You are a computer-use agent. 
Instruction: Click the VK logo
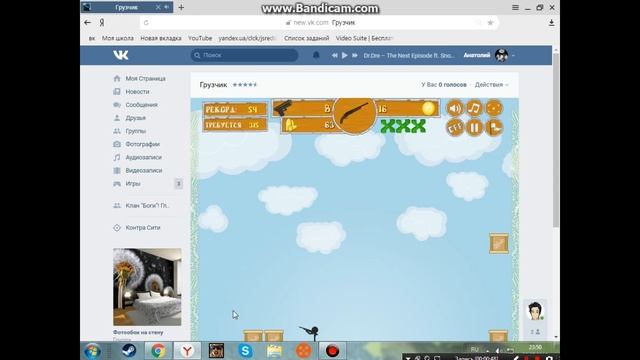coord(121,55)
